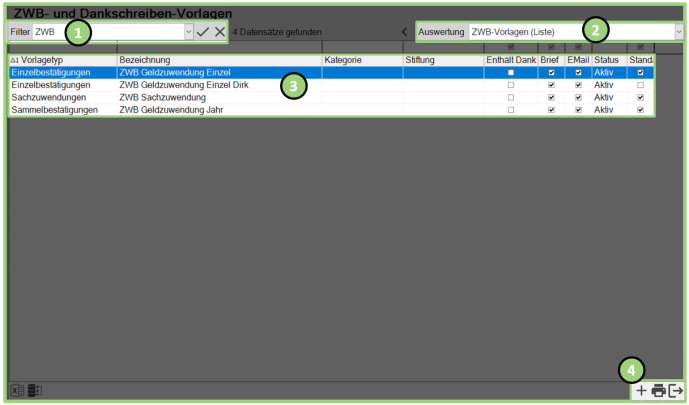Toggle EMail checkbox for ZWB Sachzuwendung
689x405 pixels.
point(578,98)
